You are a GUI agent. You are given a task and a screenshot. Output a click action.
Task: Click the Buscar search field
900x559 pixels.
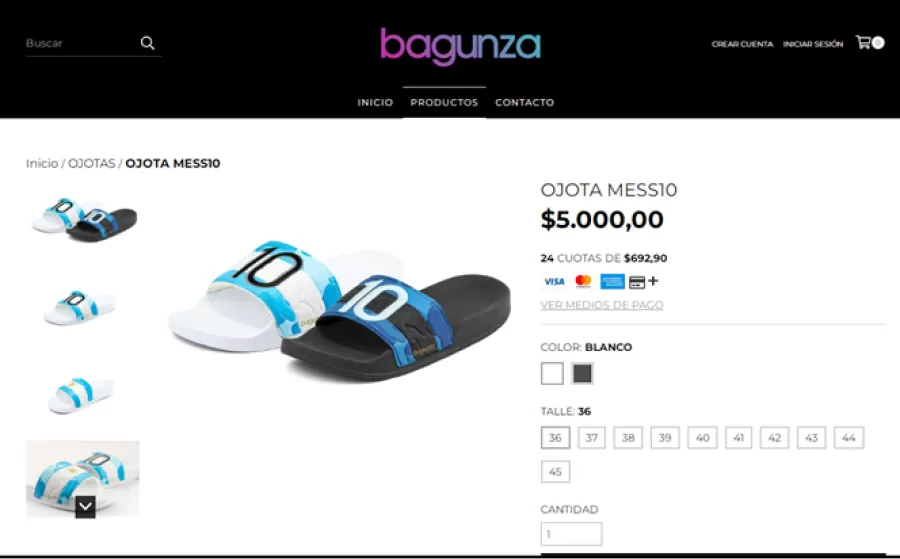(x=80, y=43)
